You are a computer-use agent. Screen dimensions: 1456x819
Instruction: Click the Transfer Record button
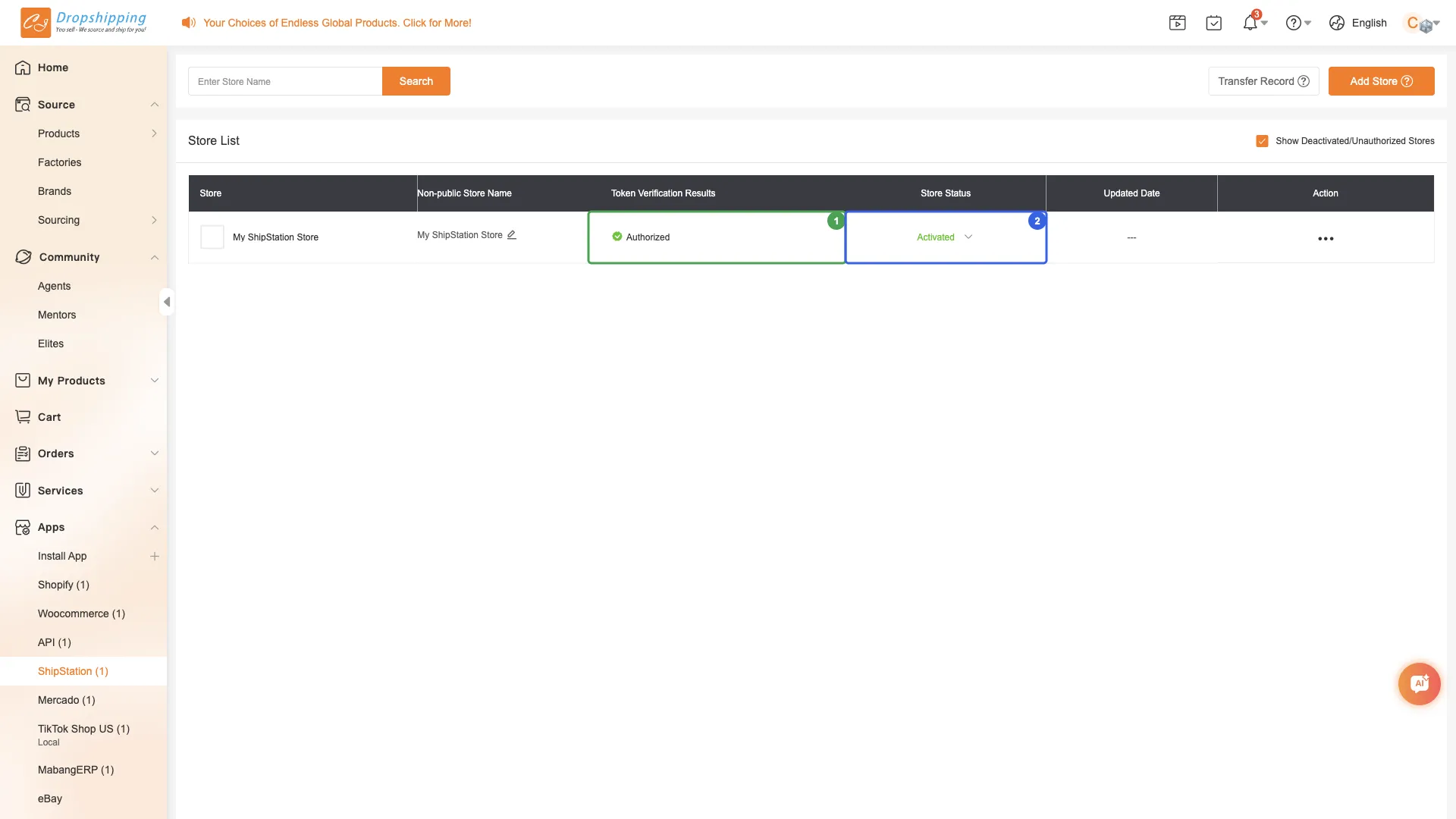point(1263,81)
